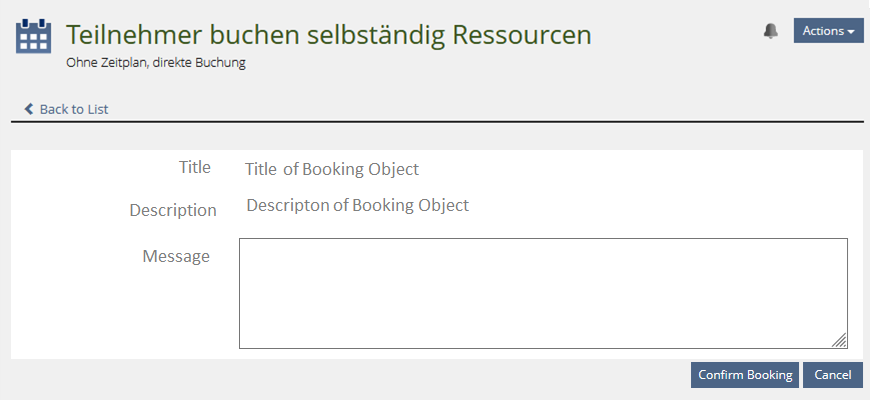
Task: Click the Description field label
Action: tap(173, 210)
